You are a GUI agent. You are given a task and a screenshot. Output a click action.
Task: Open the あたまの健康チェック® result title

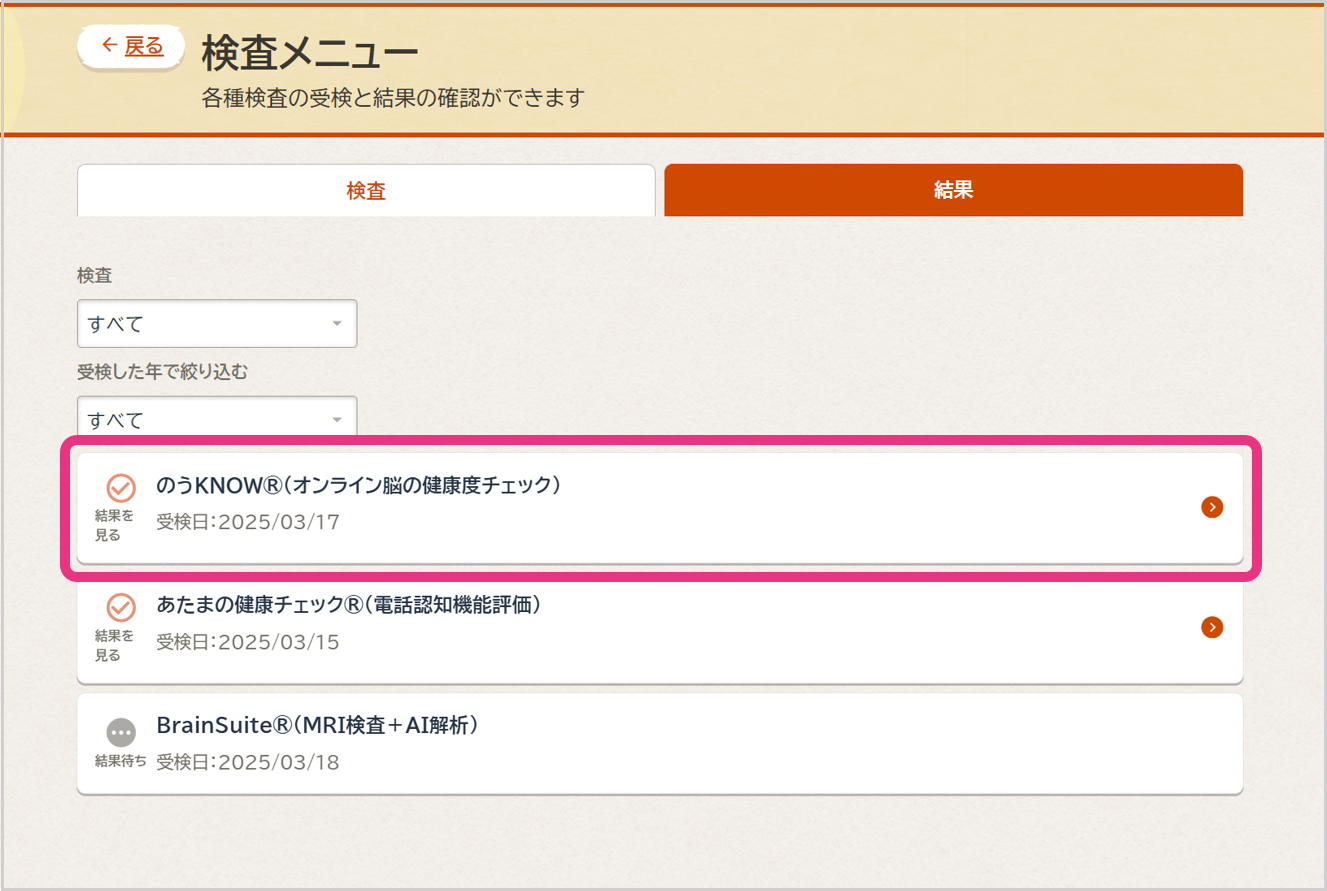(x=349, y=605)
